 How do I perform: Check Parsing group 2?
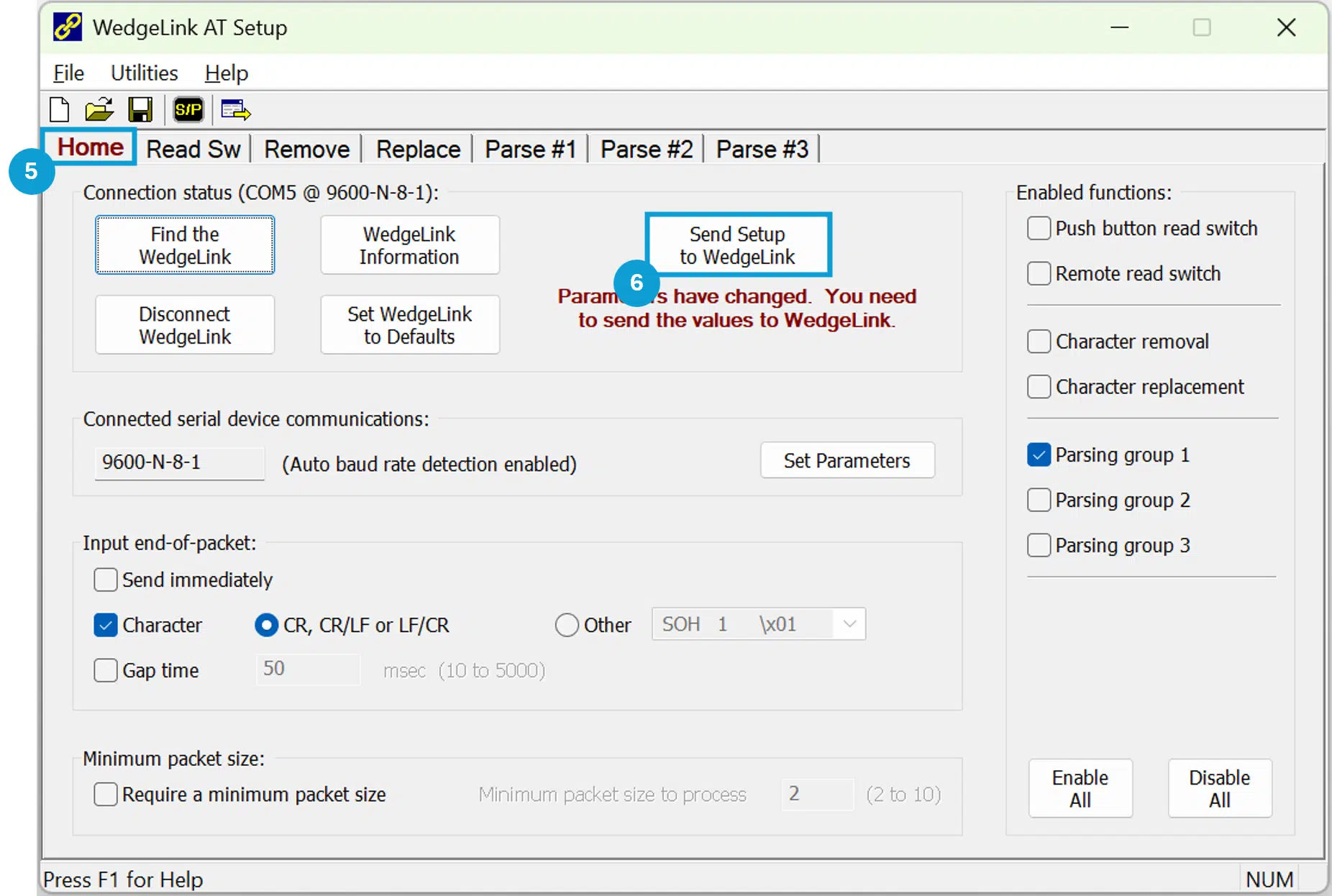click(1039, 500)
